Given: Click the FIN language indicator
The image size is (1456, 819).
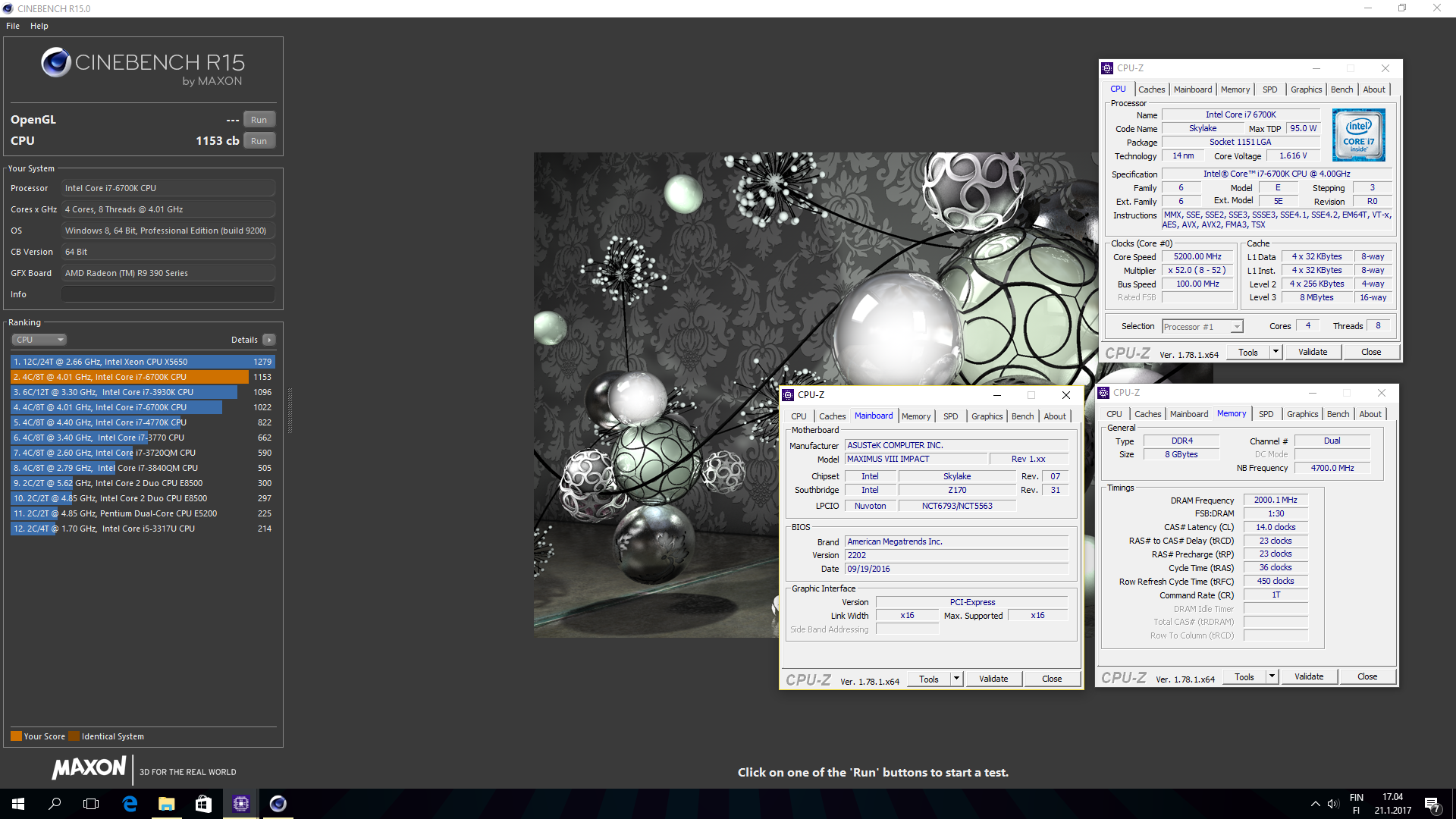Looking at the screenshot, I should (x=1356, y=798).
